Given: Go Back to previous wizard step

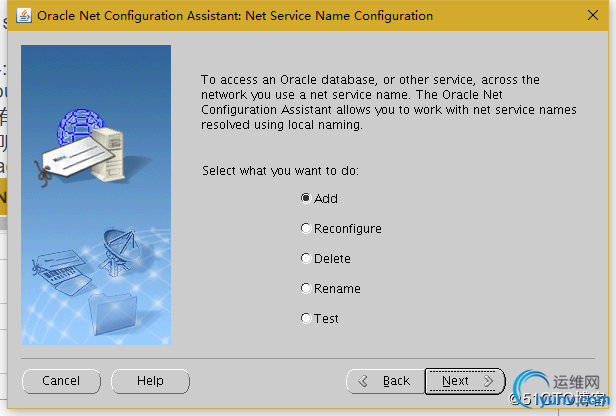Looking at the screenshot, I should [385, 381].
